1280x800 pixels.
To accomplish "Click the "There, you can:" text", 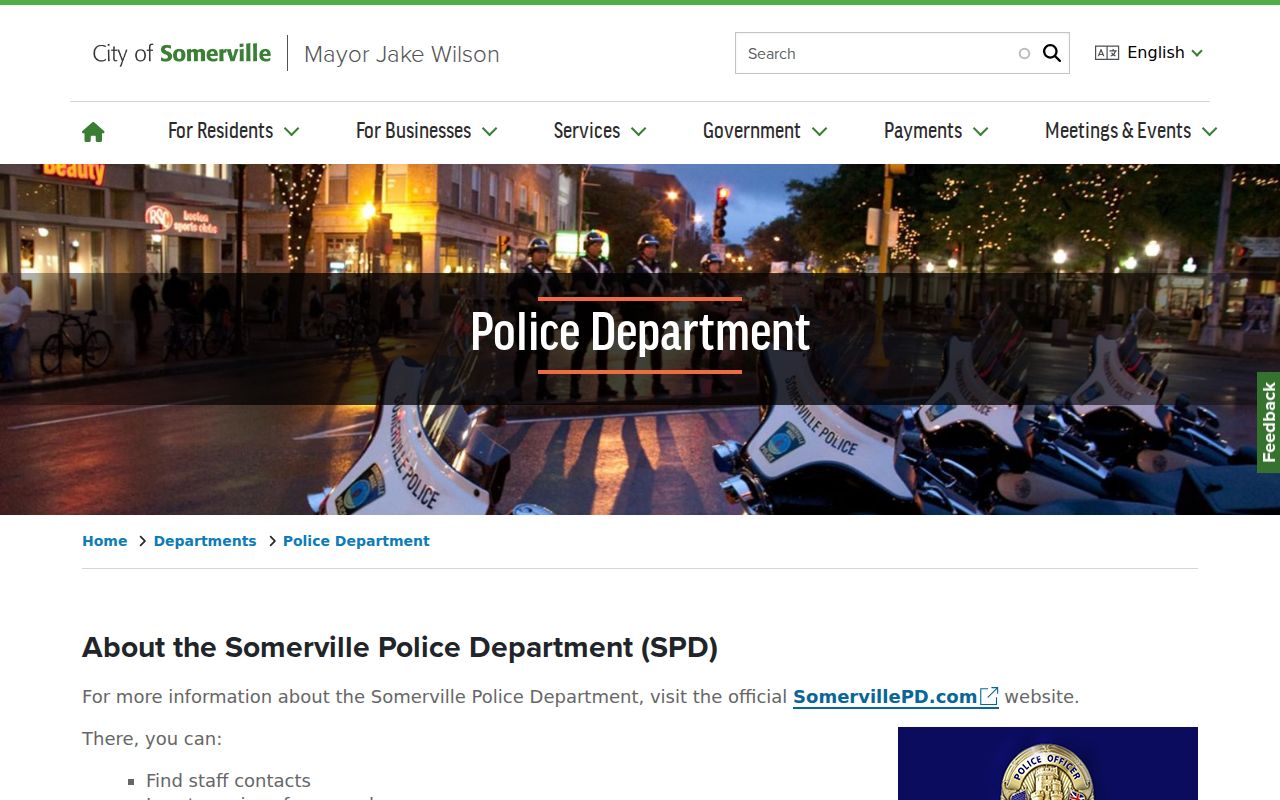I will (152, 738).
